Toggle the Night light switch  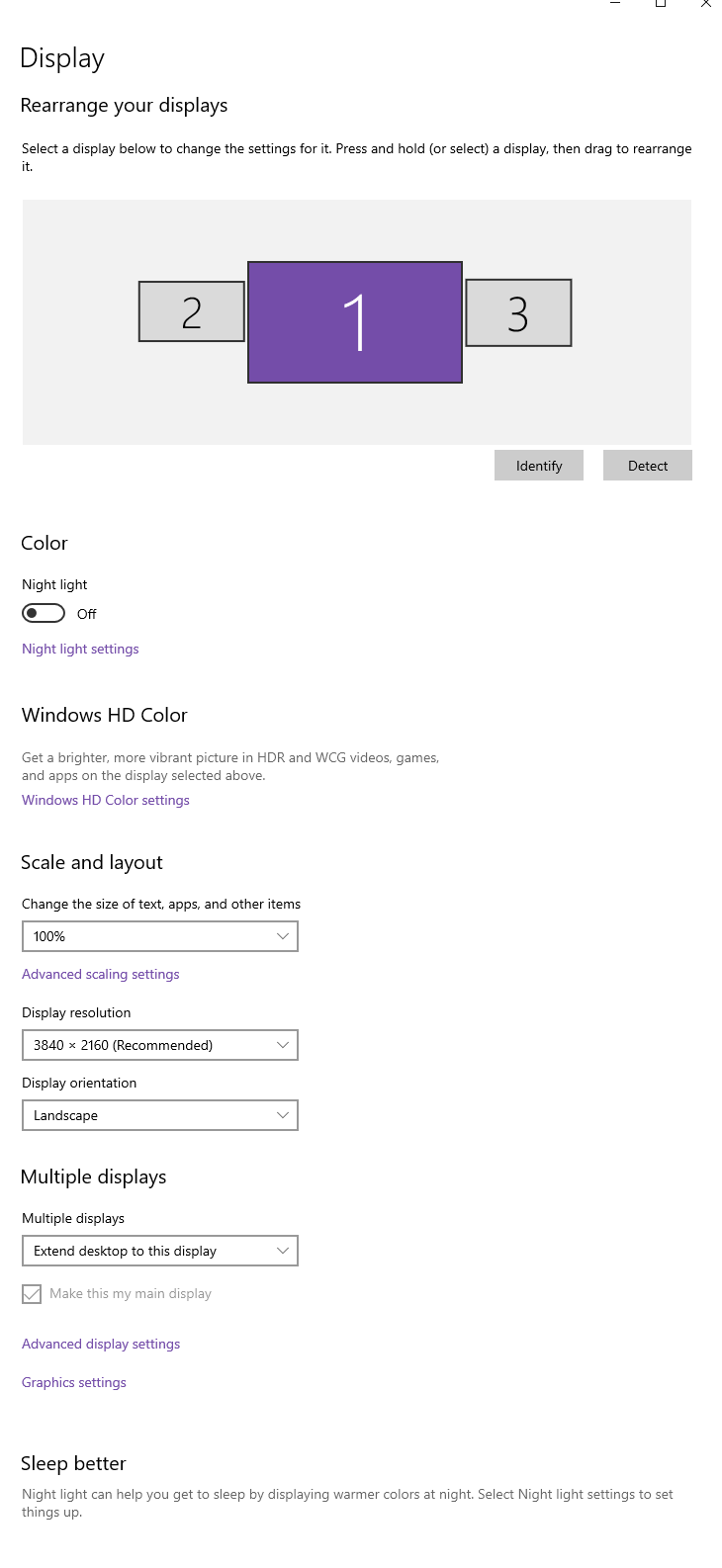44,614
